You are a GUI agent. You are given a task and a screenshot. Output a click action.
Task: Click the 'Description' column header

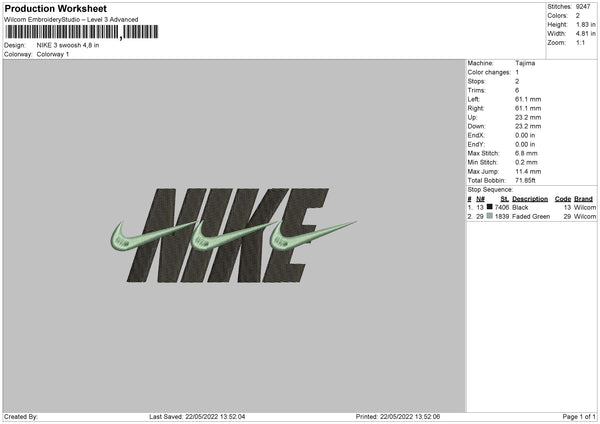point(530,199)
